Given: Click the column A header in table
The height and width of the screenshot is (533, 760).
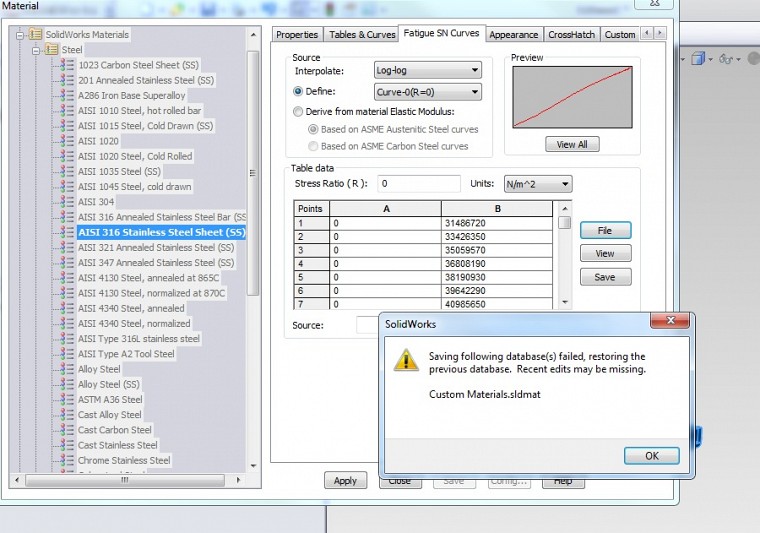Looking at the screenshot, I should pos(386,209).
